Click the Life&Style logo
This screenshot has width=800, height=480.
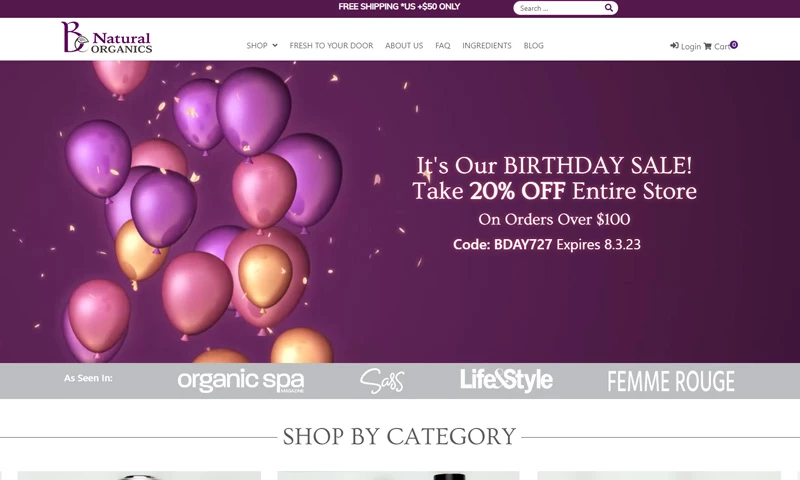point(506,380)
